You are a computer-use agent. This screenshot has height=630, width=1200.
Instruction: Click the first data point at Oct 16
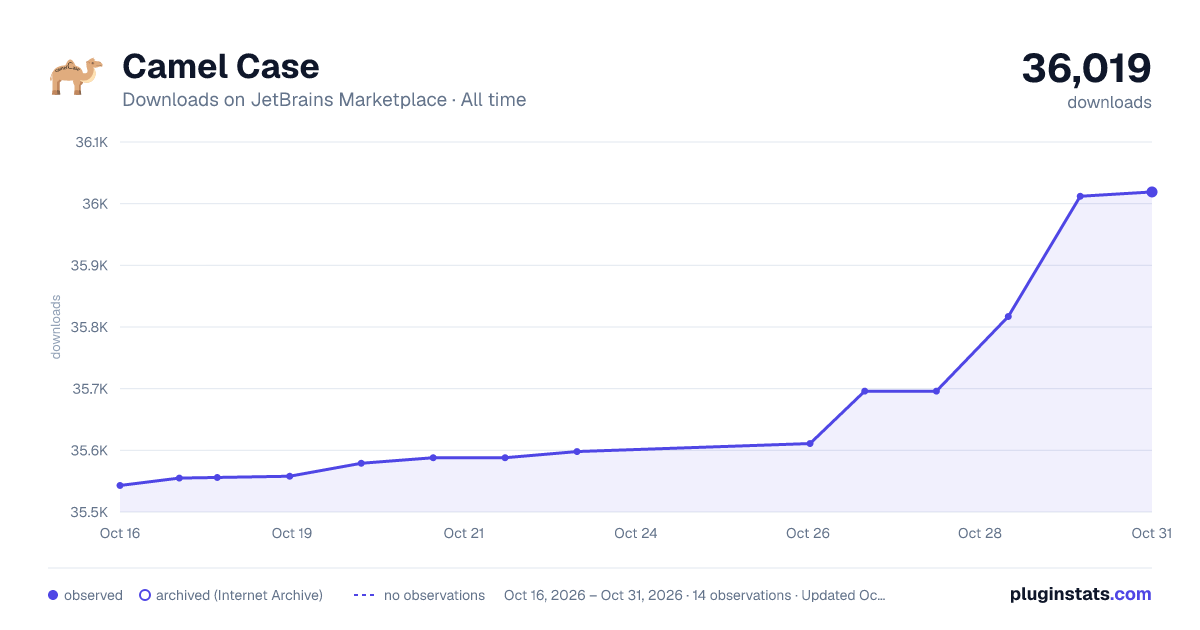coord(120,485)
